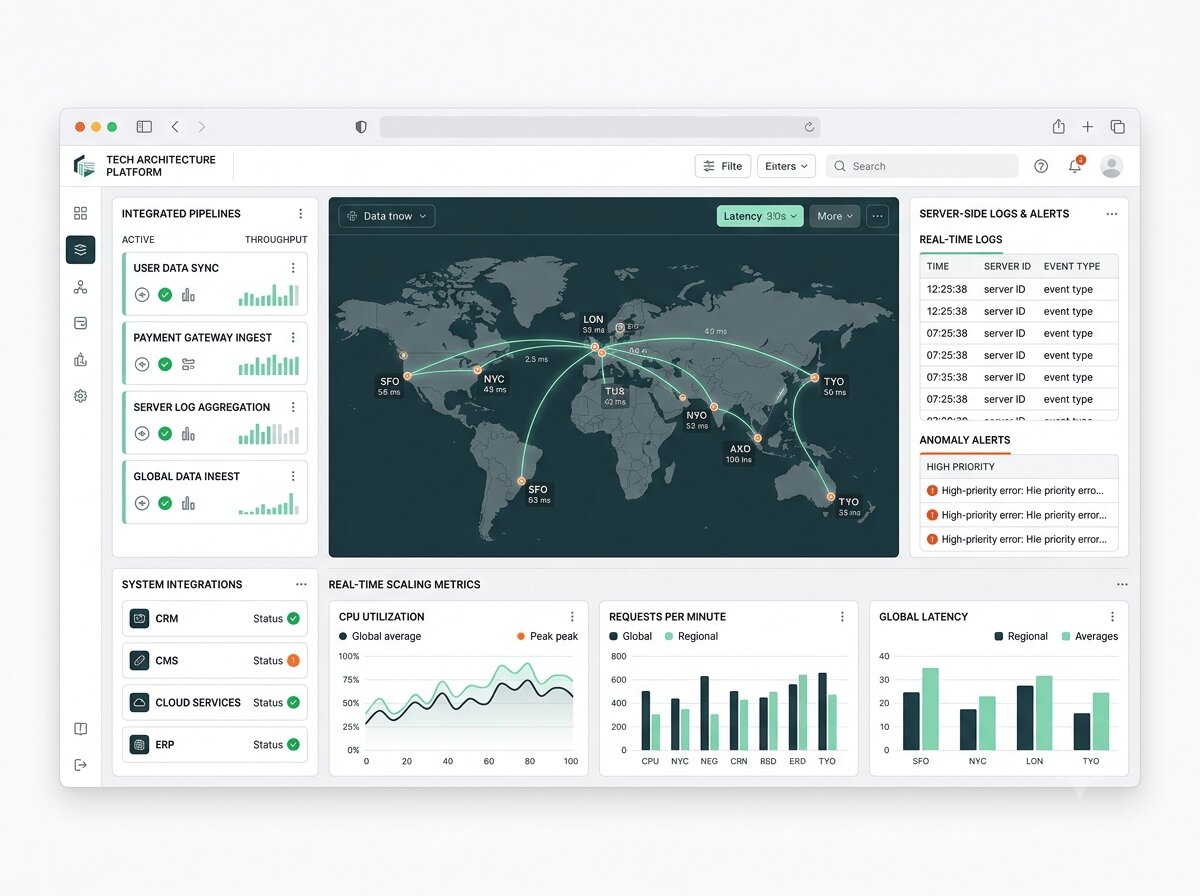This screenshot has height=896, width=1200.
Task: Open the Enters dropdown
Action: [x=787, y=166]
